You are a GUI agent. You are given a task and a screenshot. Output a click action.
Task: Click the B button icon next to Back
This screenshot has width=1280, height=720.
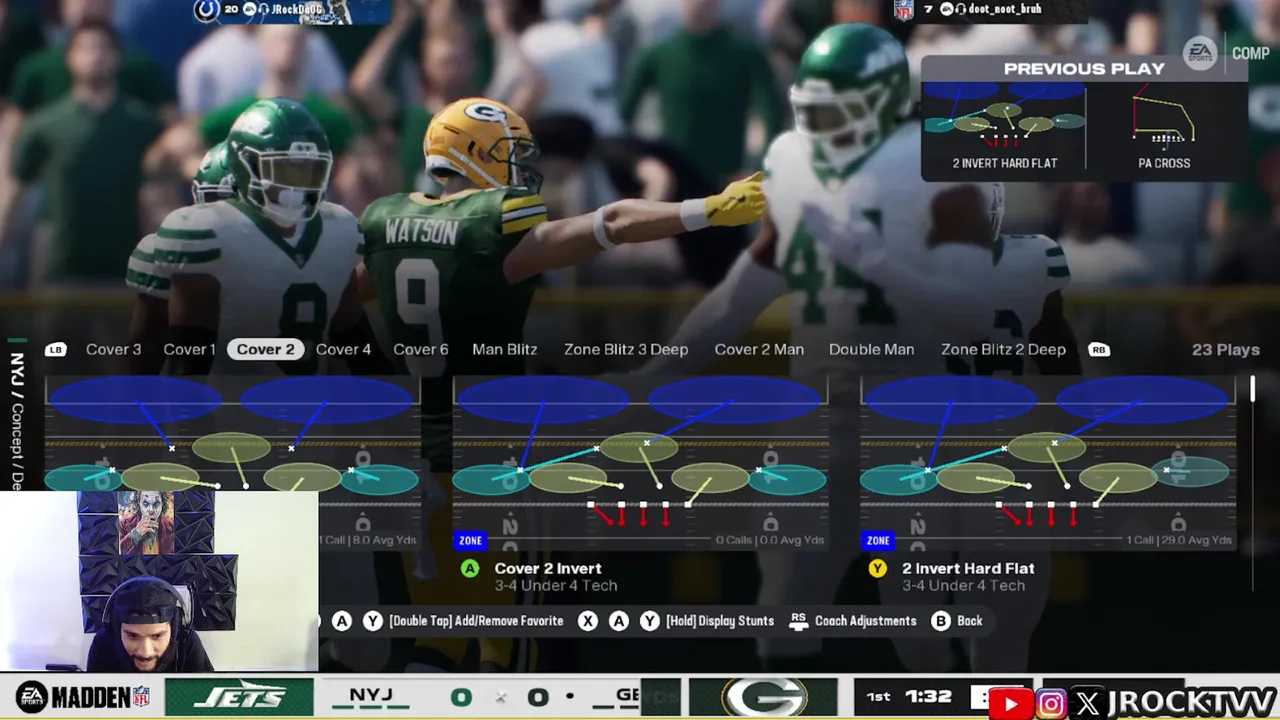941,621
